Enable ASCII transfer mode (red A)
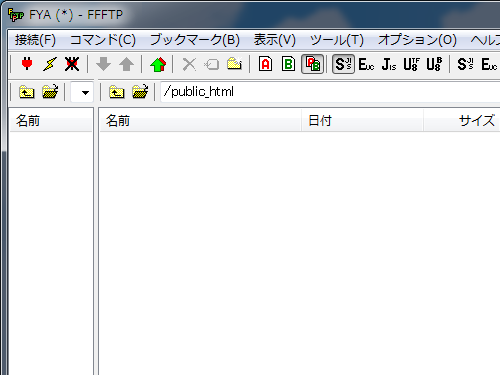 click(x=266, y=64)
